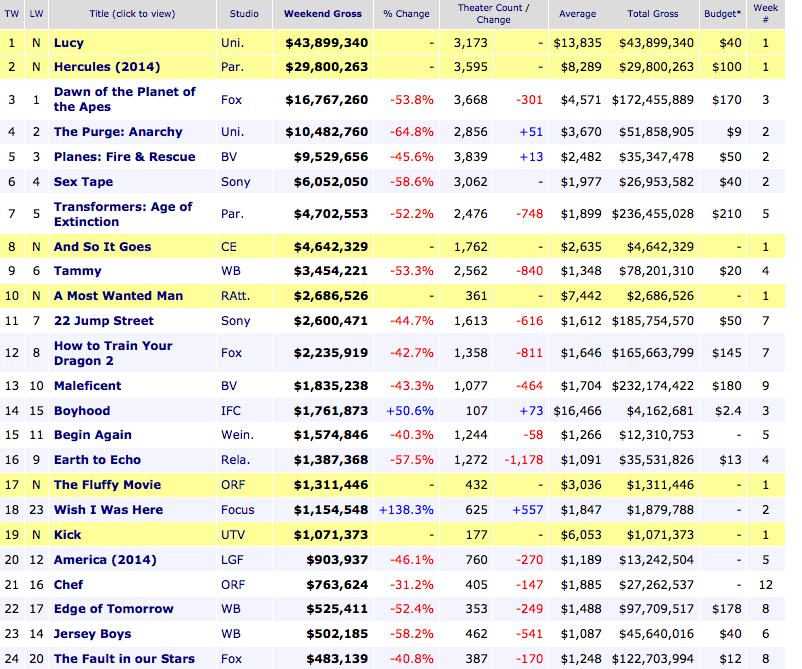Viewport: 802px width, 669px height.
Task: Click WB studio in Tammy row
Action: (231, 271)
